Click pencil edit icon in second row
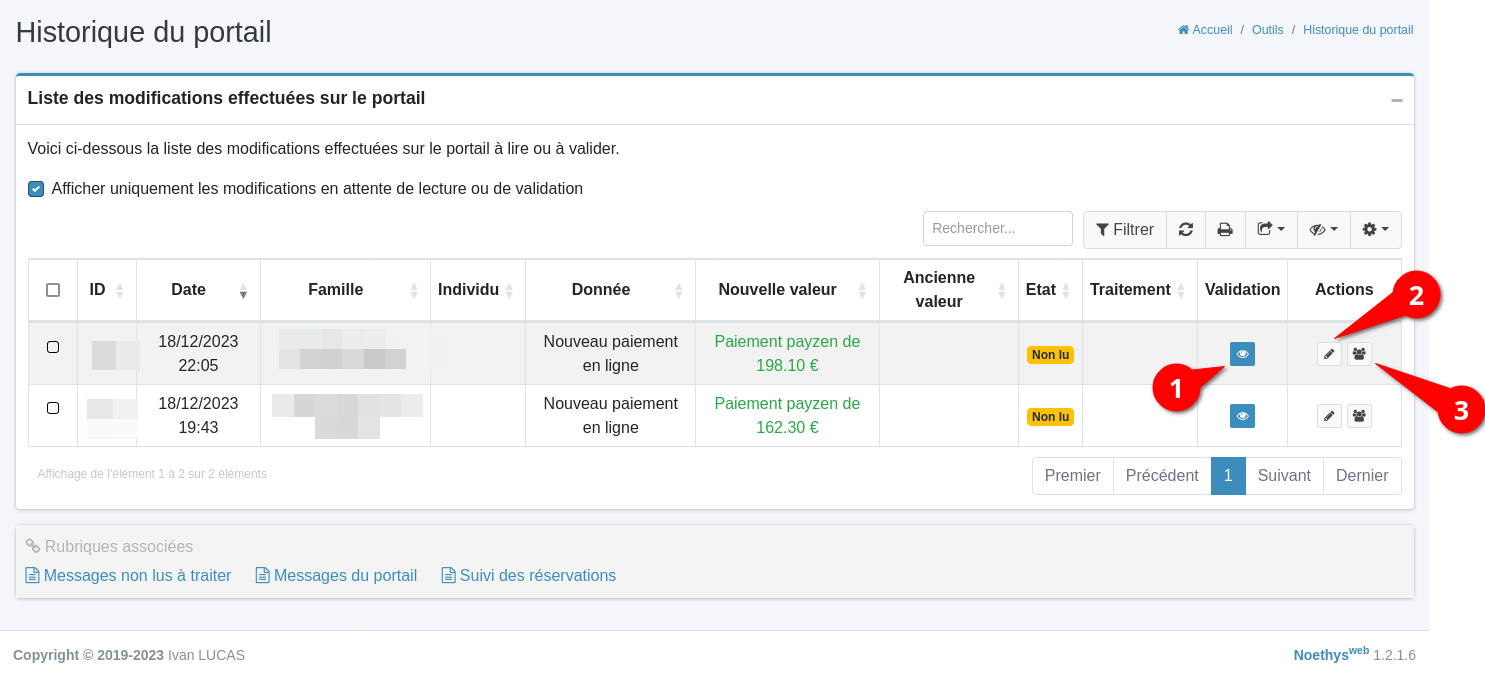Viewport: 1485px width, 675px height. pos(1329,416)
